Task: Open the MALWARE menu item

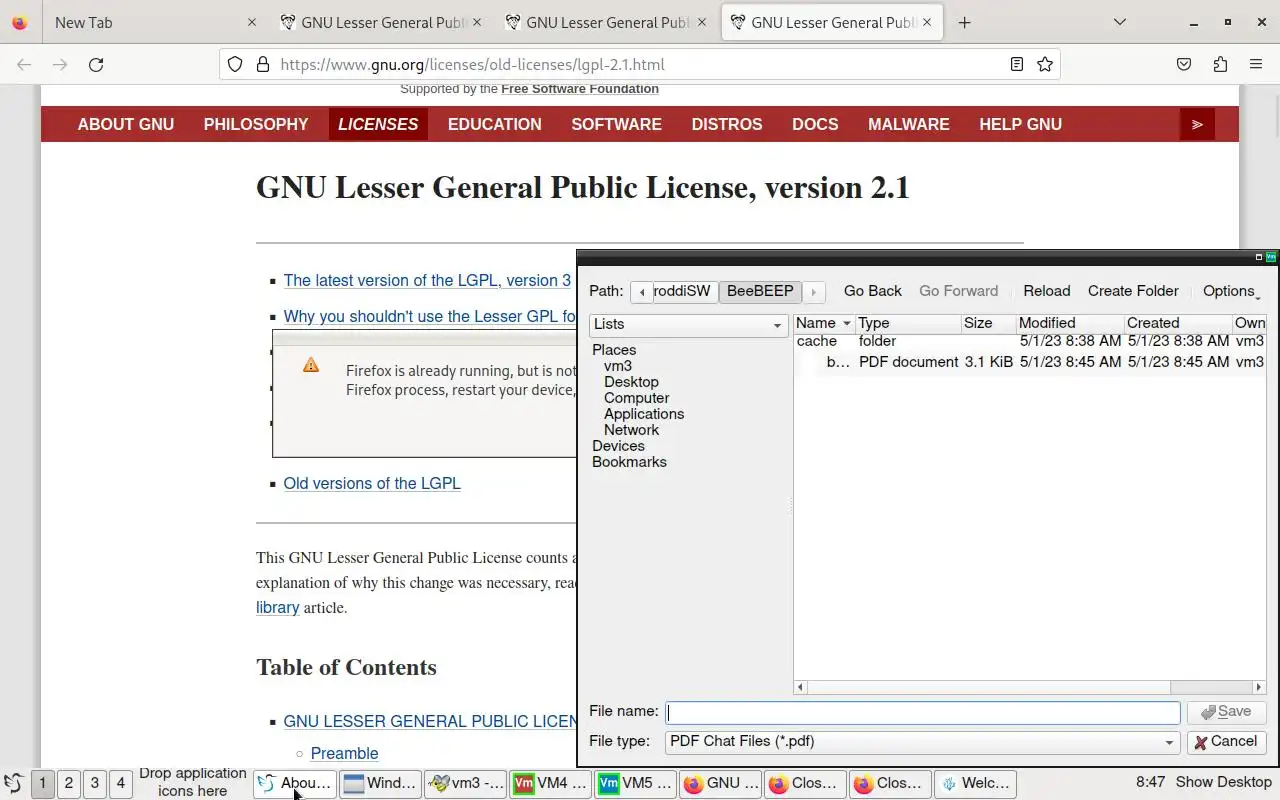Action: pyautogui.click(x=909, y=124)
